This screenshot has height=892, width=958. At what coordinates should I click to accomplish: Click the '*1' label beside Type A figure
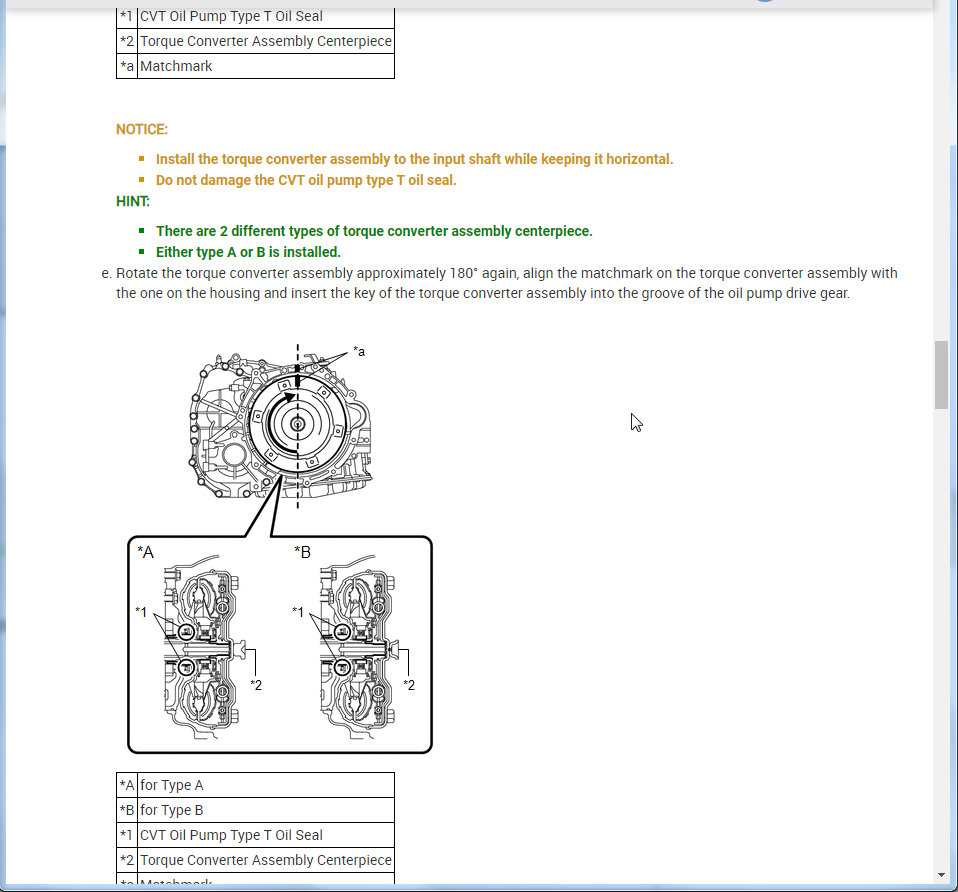tap(141, 612)
